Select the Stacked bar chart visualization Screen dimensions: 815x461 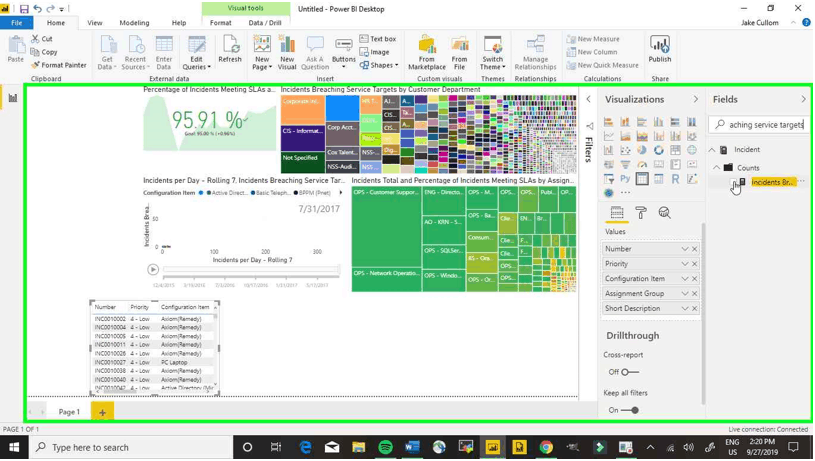[608, 122]
